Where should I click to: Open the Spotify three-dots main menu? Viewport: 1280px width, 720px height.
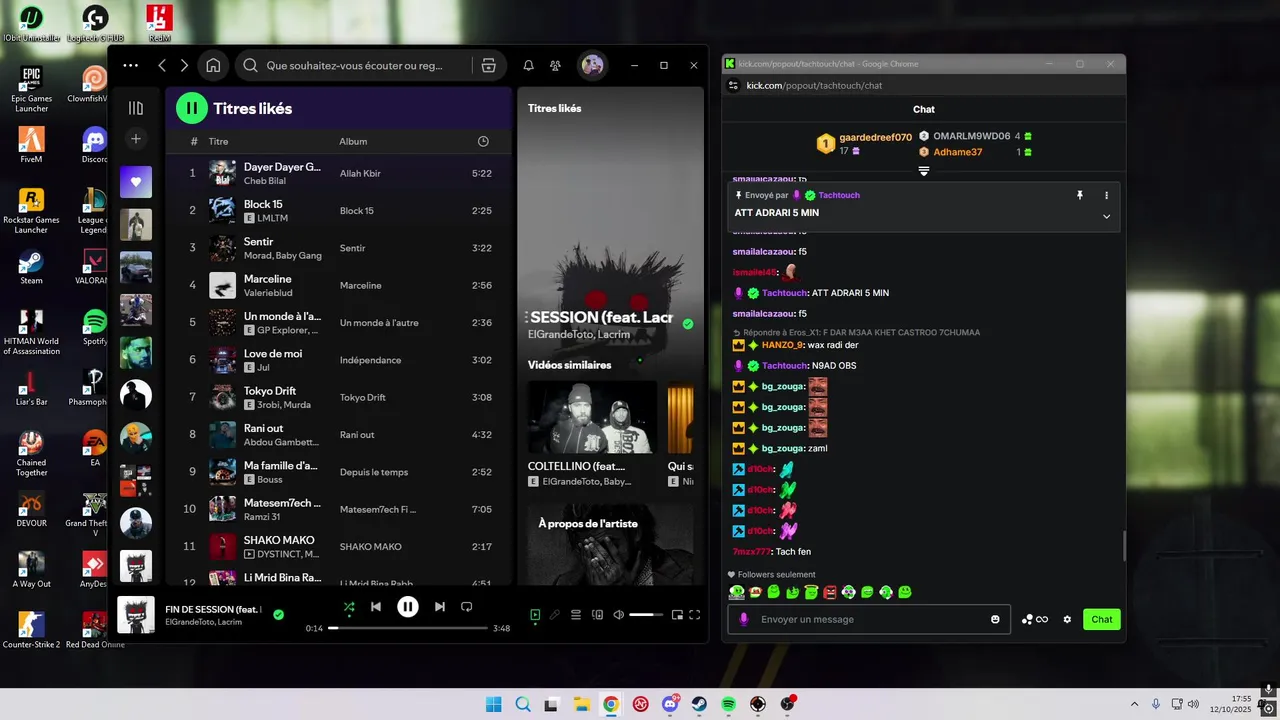click(131, 65)
